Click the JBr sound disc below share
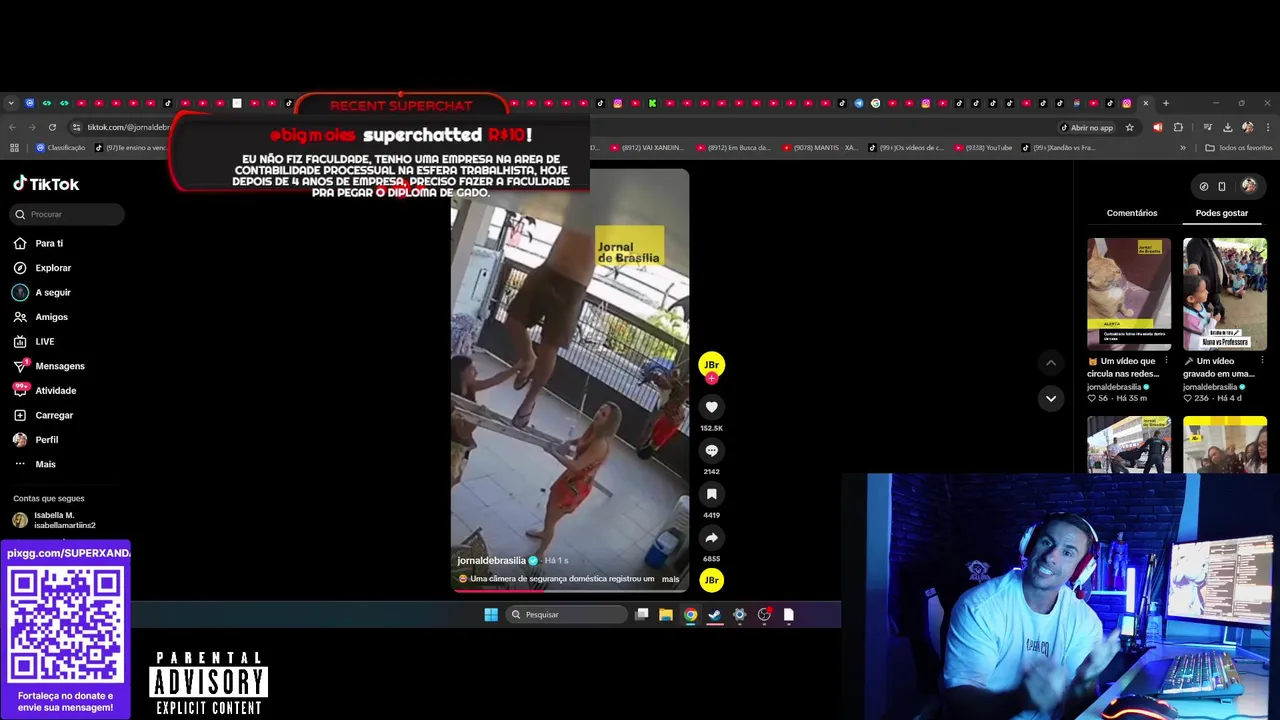This screenshot has width=1280, height=720. 711,580
